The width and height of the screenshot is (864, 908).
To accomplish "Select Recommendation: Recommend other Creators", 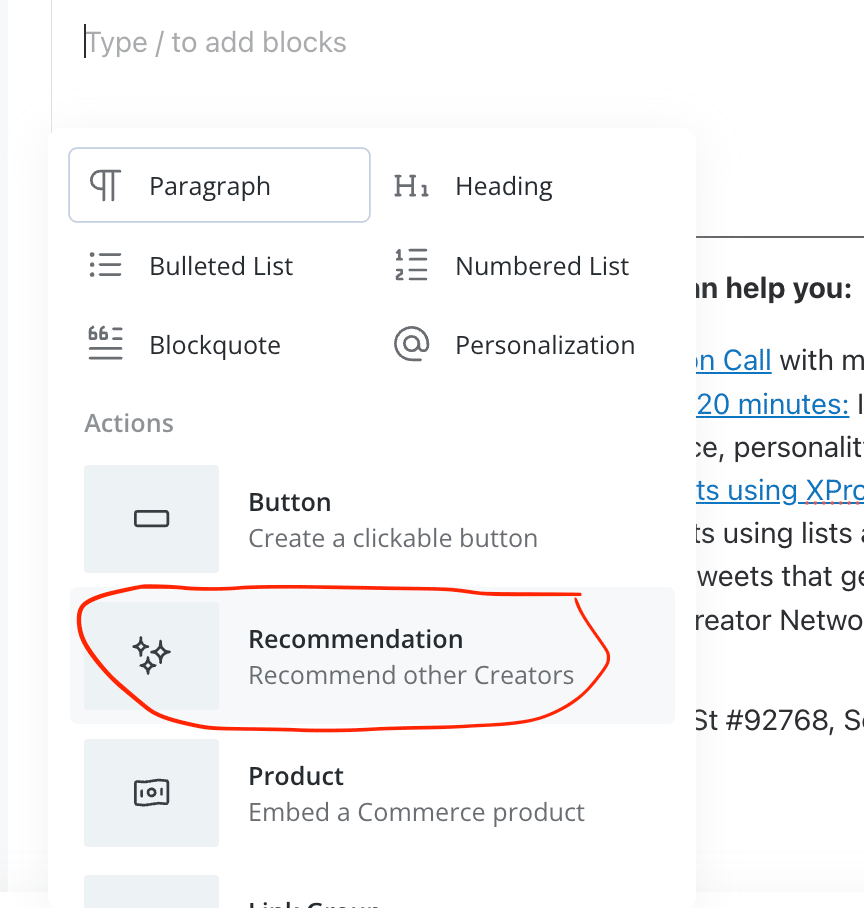I will 372,656.
